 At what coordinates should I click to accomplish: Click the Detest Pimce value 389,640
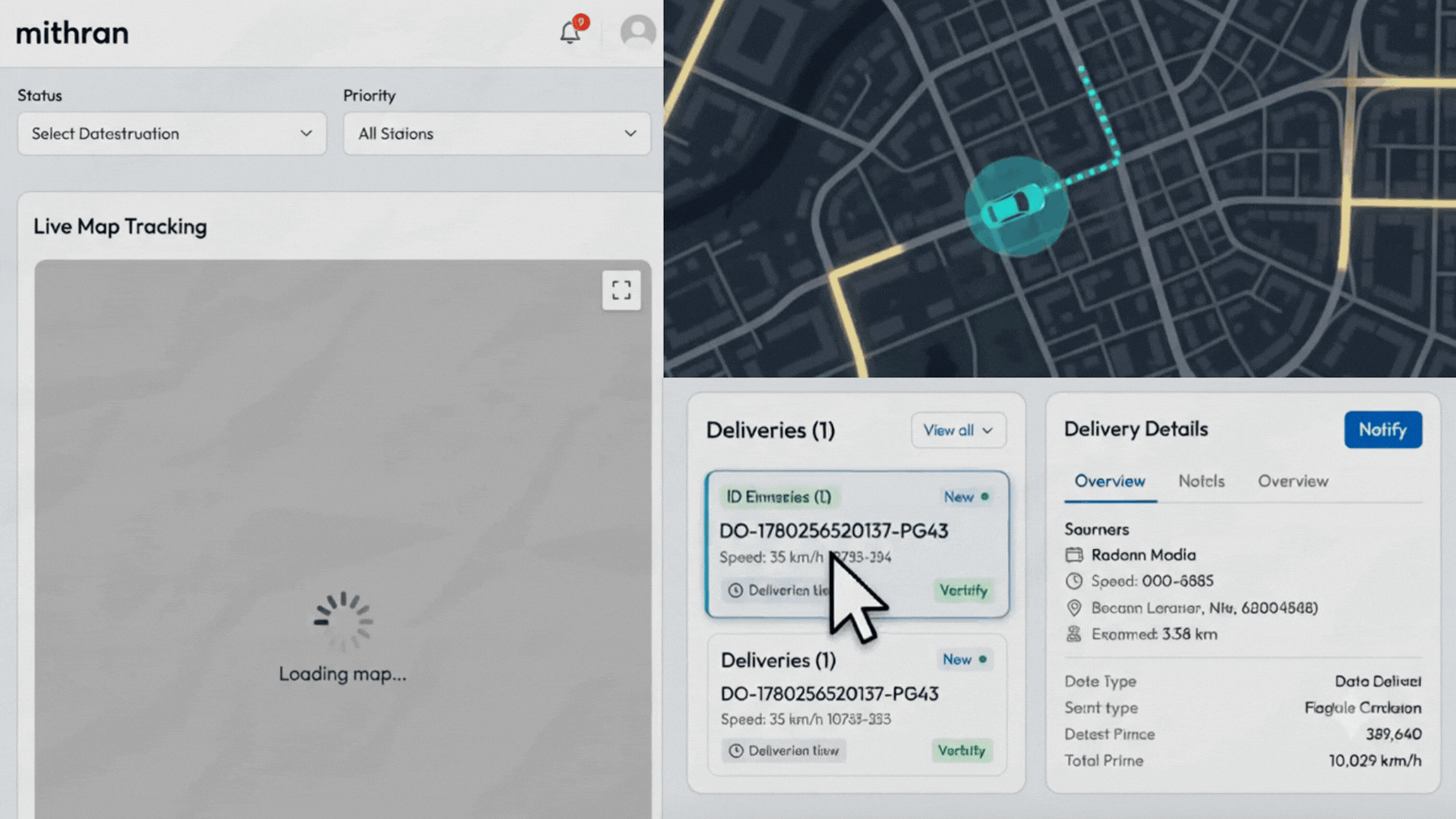[x=1393, y=734]
